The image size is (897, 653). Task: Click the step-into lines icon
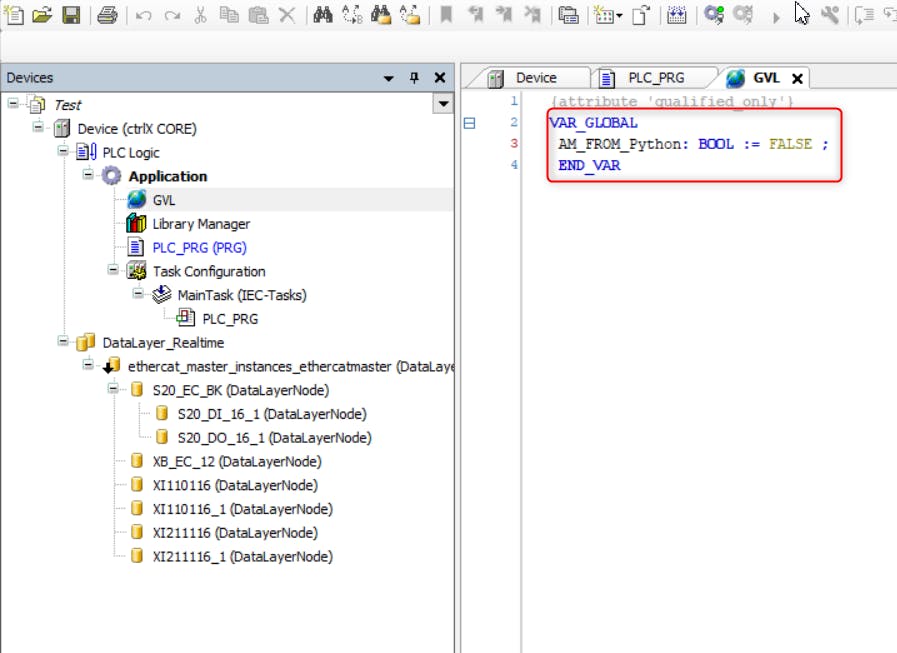click(863, 15)
